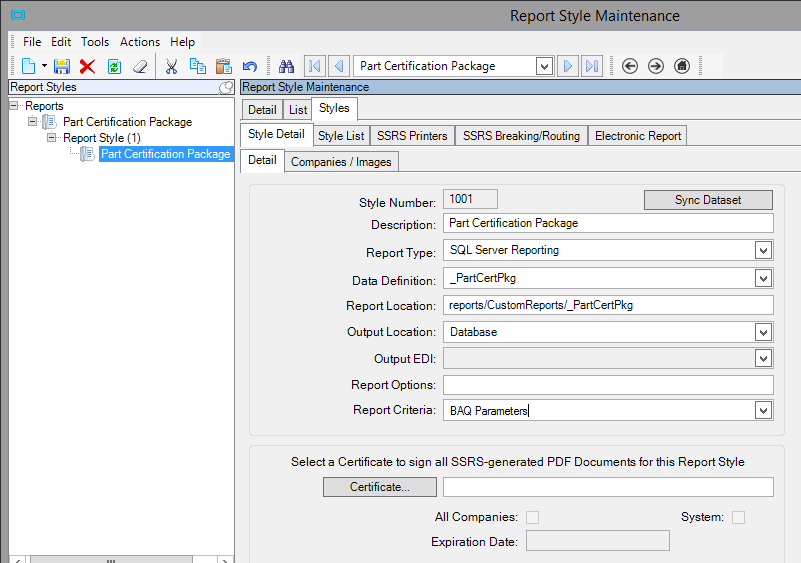Save the report style with the floppy disk icon
Screen dimensions: 801x563
(62, 66)
